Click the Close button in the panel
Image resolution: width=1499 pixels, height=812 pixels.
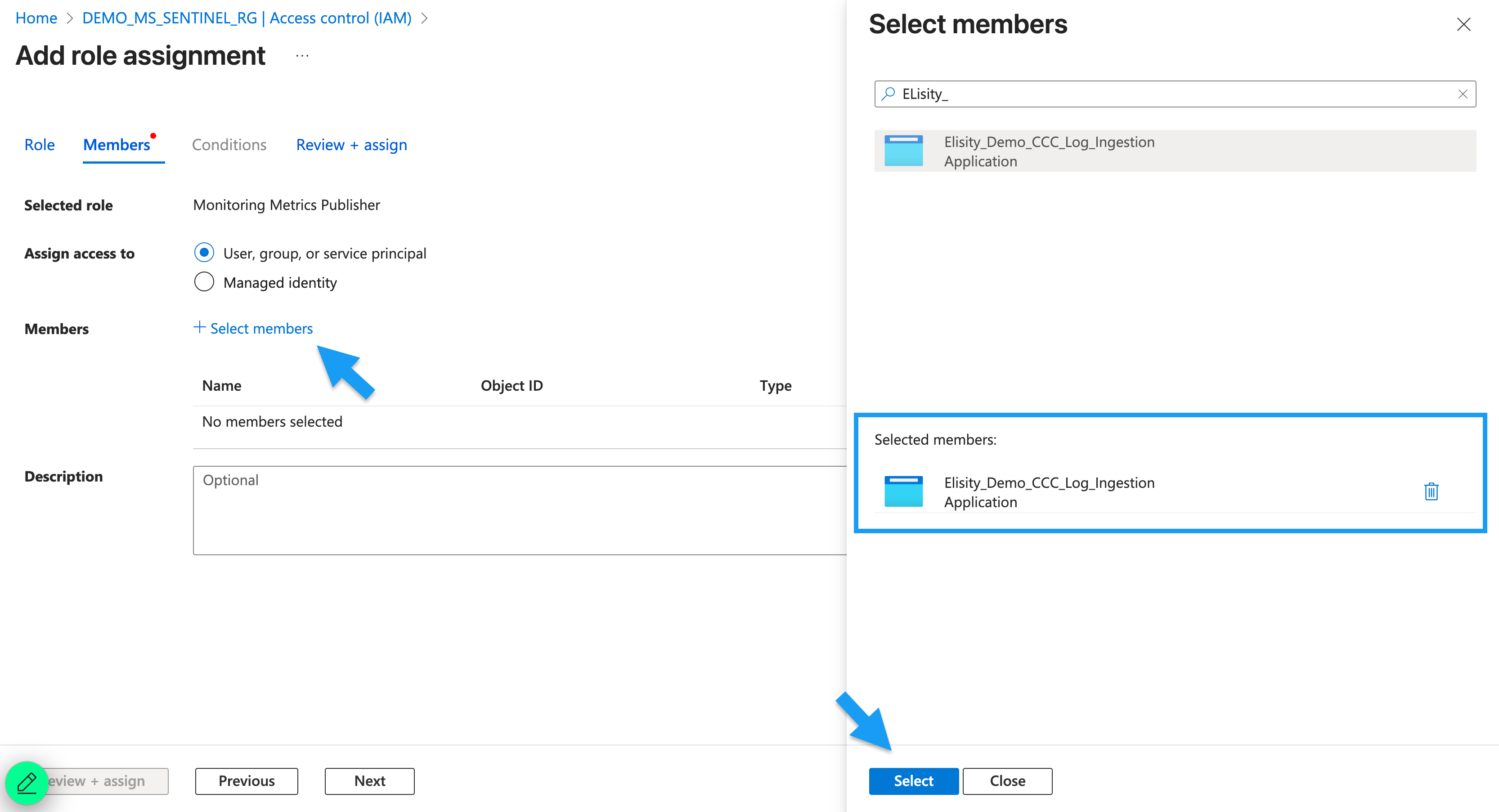click(1007, 781)
